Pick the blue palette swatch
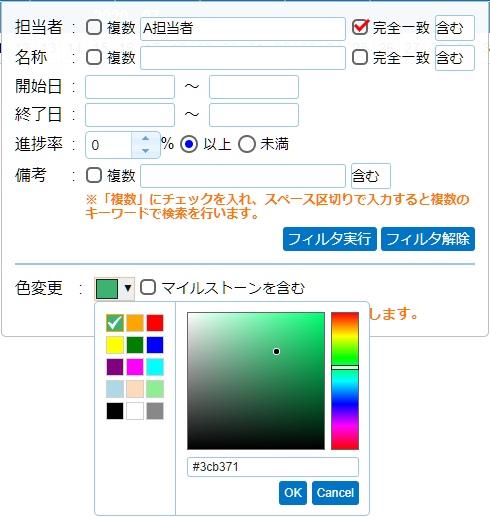This screenshot has height=517, width=490. (x=155, y=345)
